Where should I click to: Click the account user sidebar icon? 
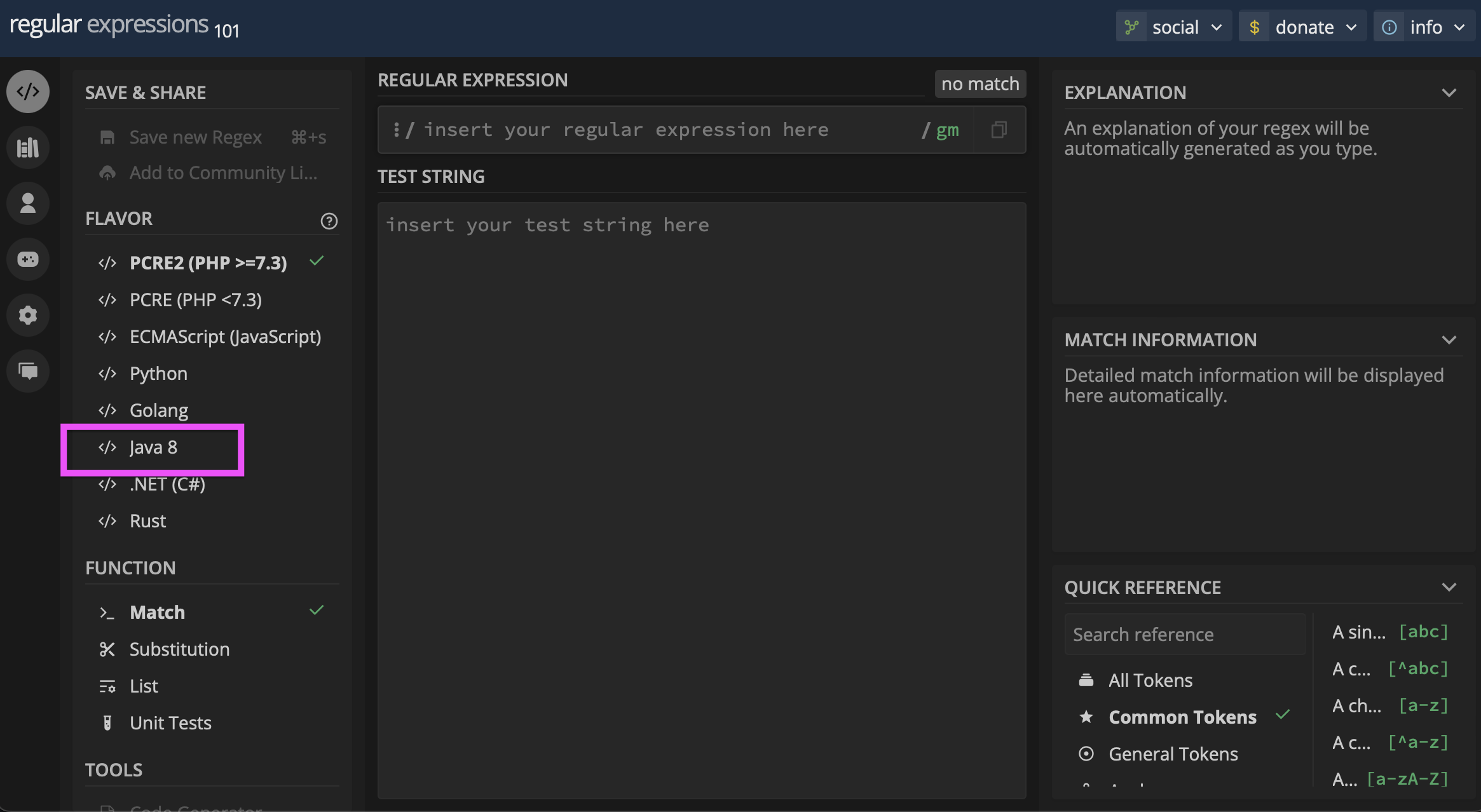tap(28, 203)
